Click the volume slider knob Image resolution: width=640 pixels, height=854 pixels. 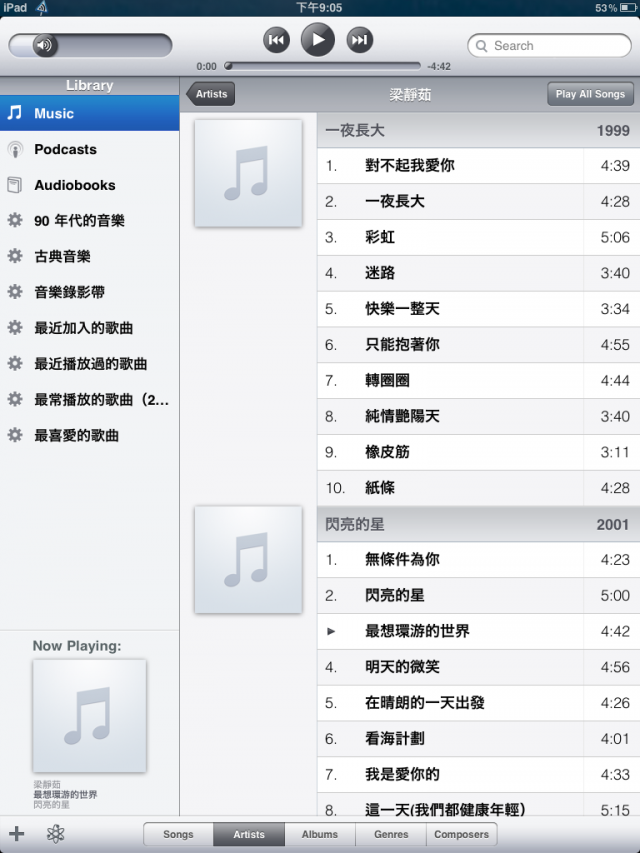point(45,45)
